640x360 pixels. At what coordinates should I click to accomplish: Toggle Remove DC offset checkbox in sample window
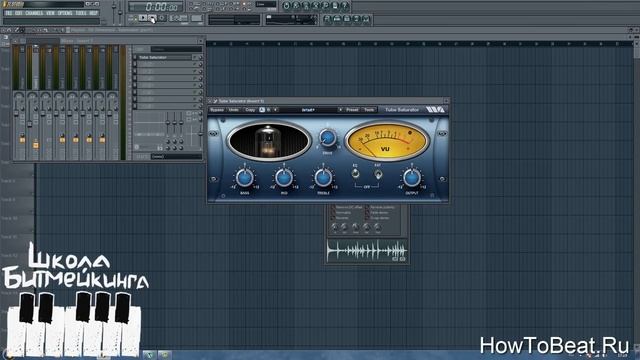333,207
